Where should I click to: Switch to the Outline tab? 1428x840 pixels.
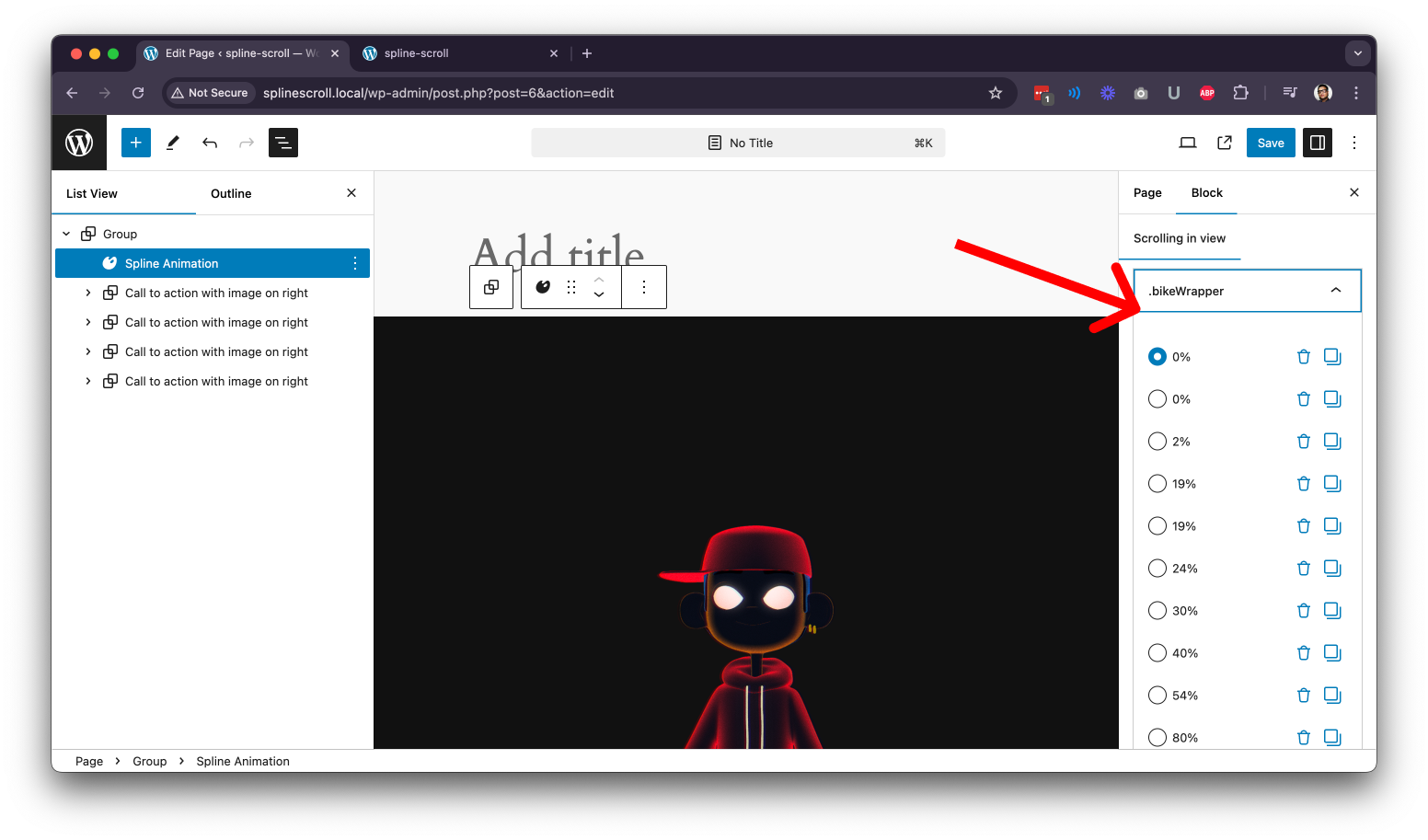click(x=231, y=193)
